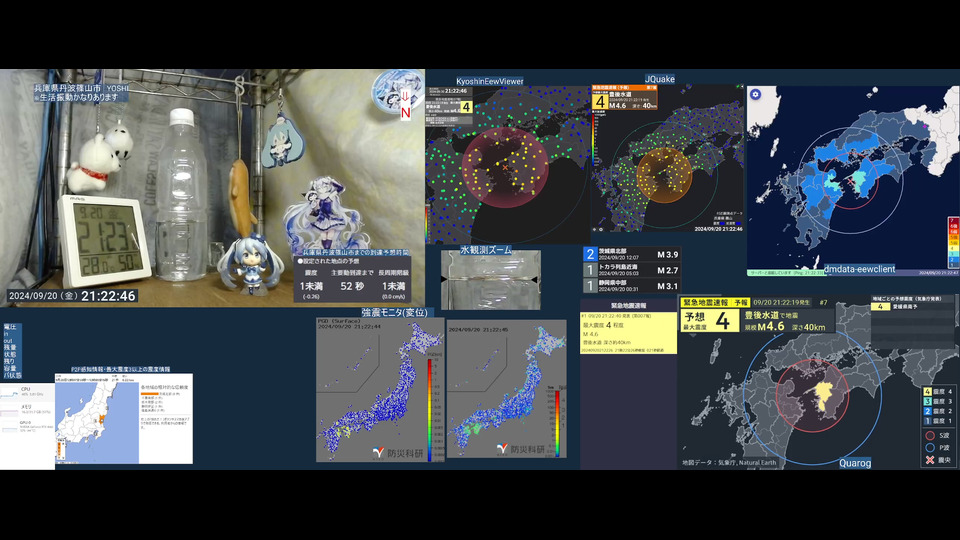This screenshot has width=960, height=540.
Task: Click the 深さ40km value in Quarog
Action: coord(808,328)
